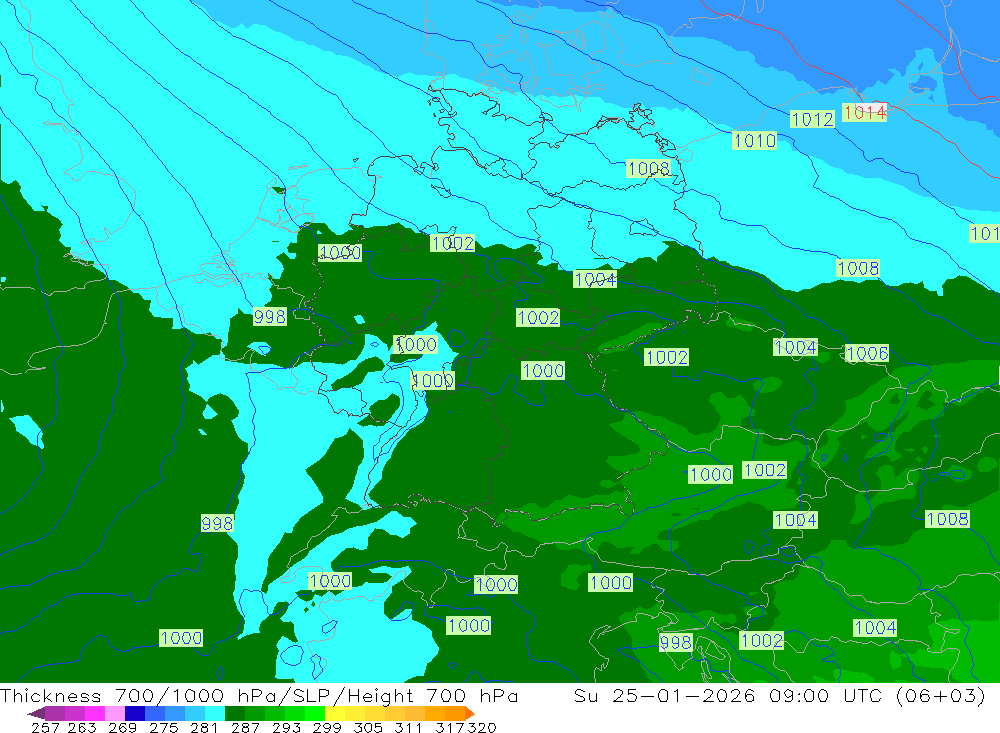This screenshot has height=733, width=1000.
Task: Click the legend value 311
Action: point(408,727)
